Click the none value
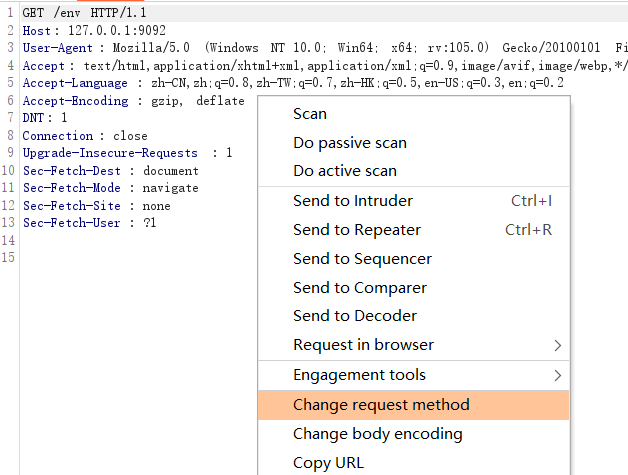Viewport: 628px width, 475px height. 156,206
